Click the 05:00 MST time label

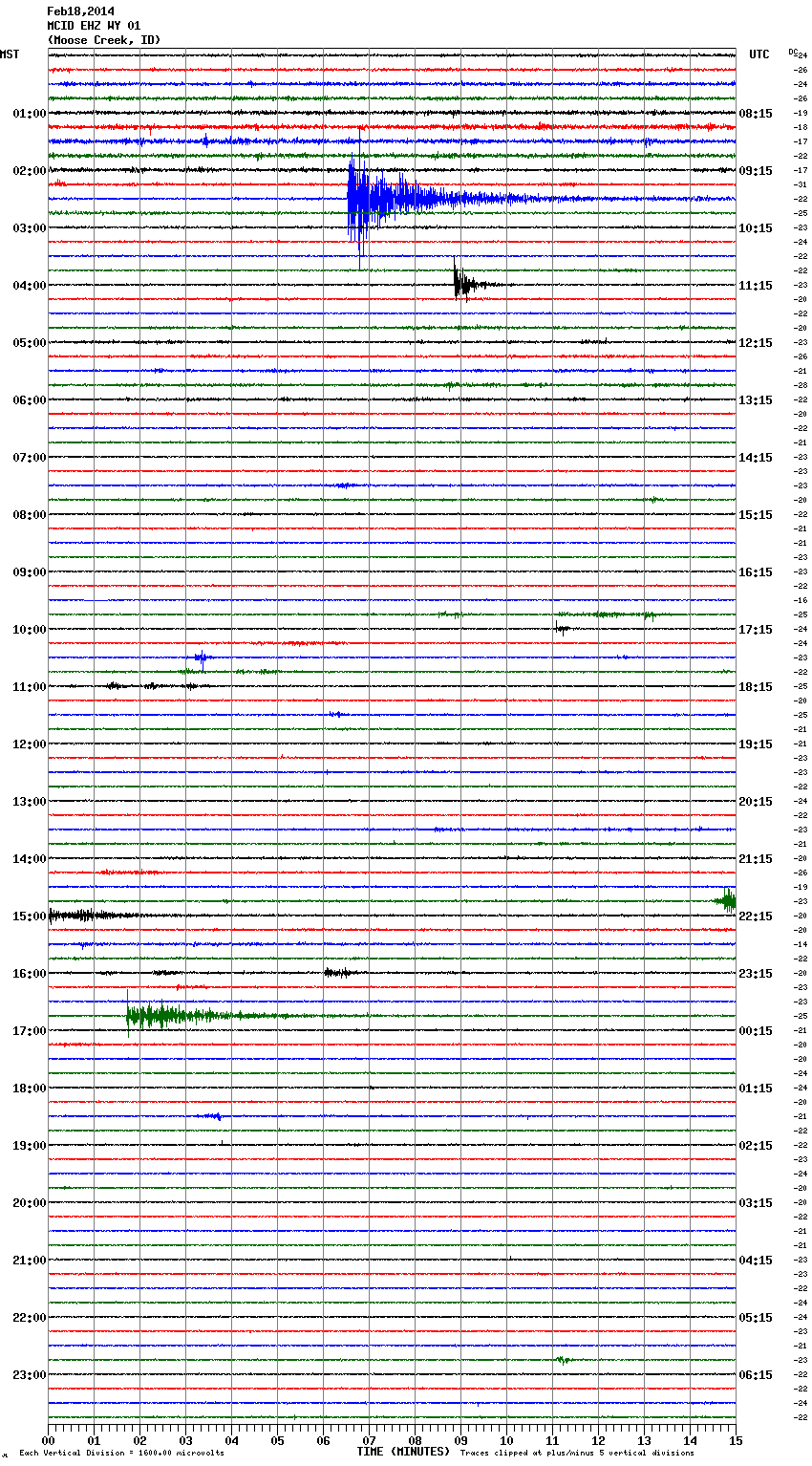coord(30,343)
